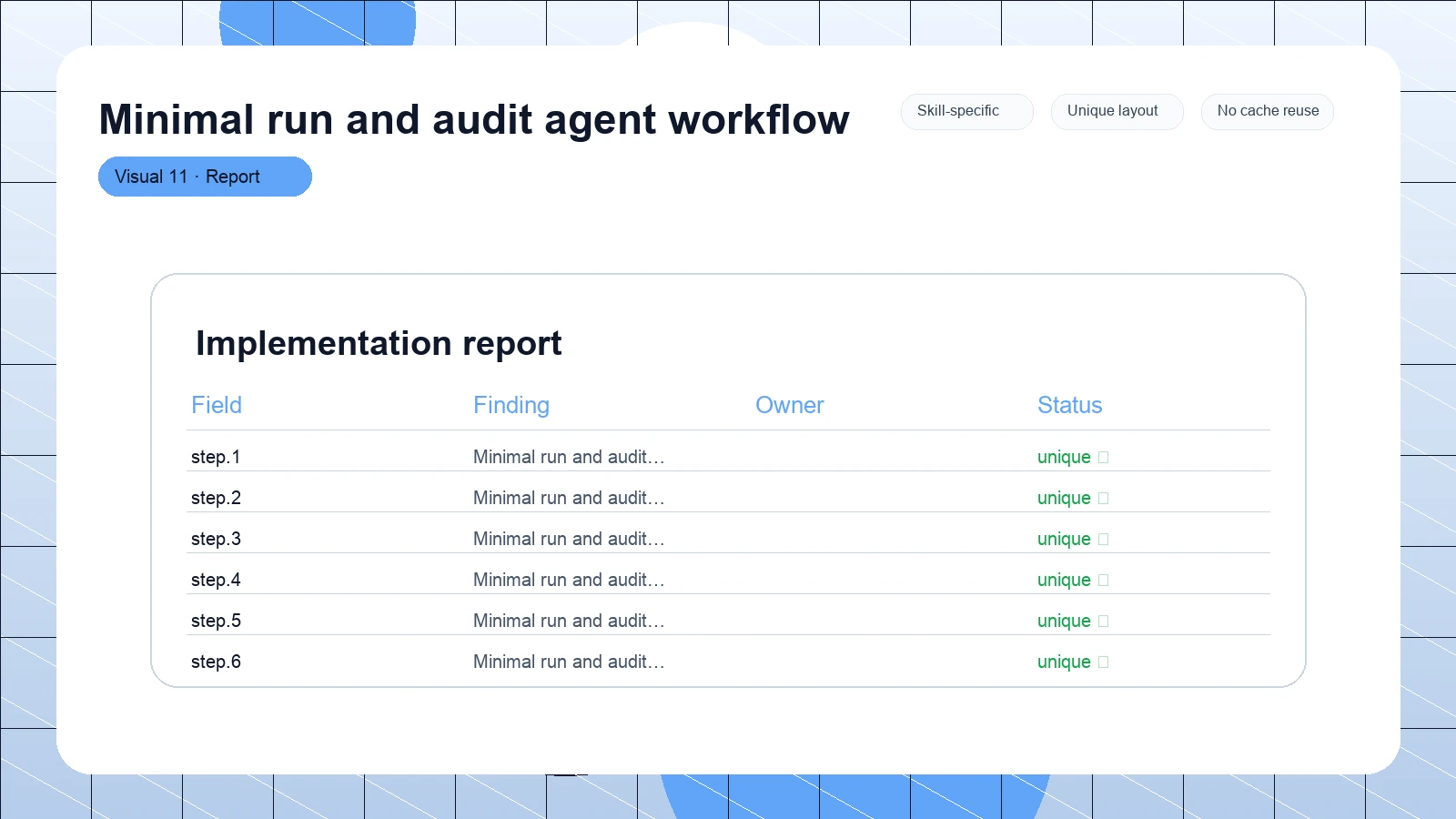Click the Status column header
Screen dimensions: 1456x819
tap(1070, 405)
